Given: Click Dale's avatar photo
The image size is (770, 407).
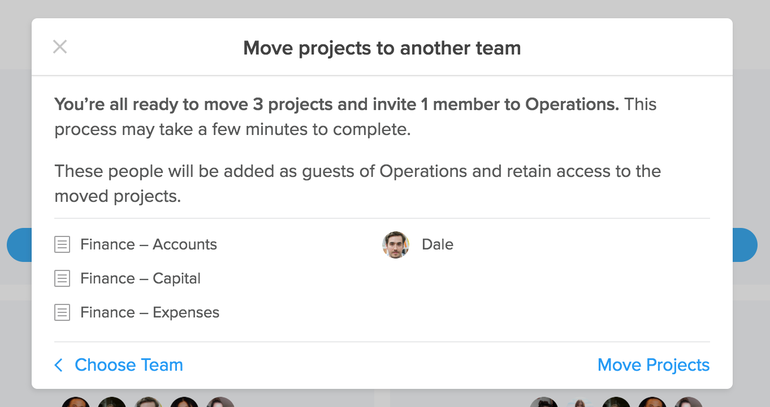Looking at the screenshot, I should (x=396, y=244).
